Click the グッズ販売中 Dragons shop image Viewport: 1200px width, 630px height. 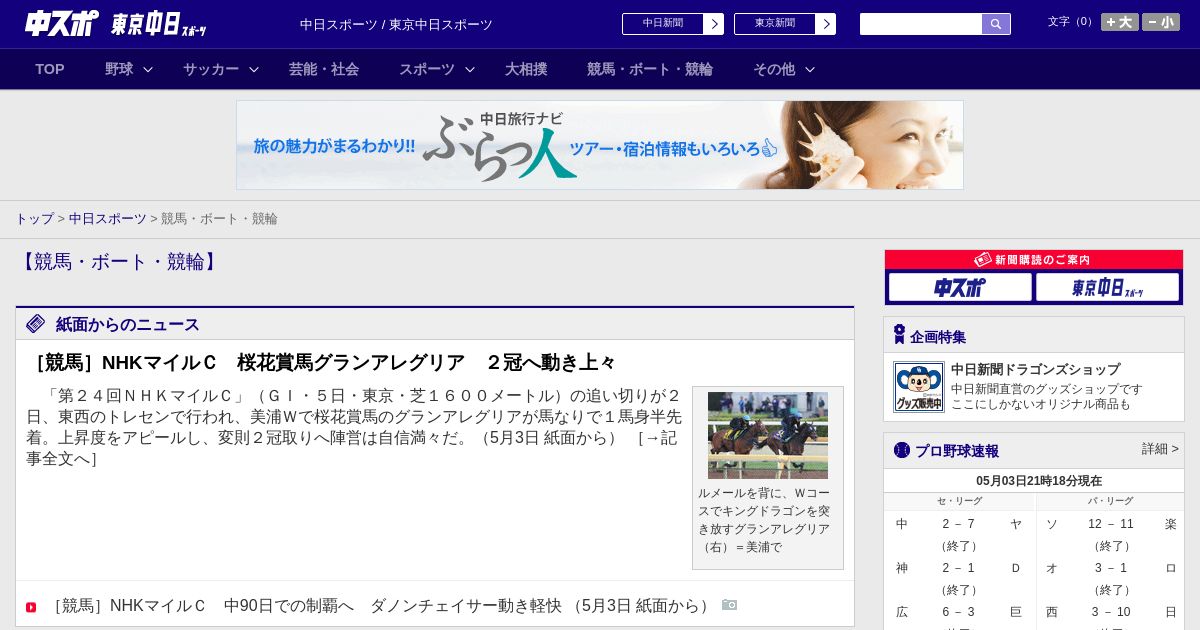pos(919,387)
